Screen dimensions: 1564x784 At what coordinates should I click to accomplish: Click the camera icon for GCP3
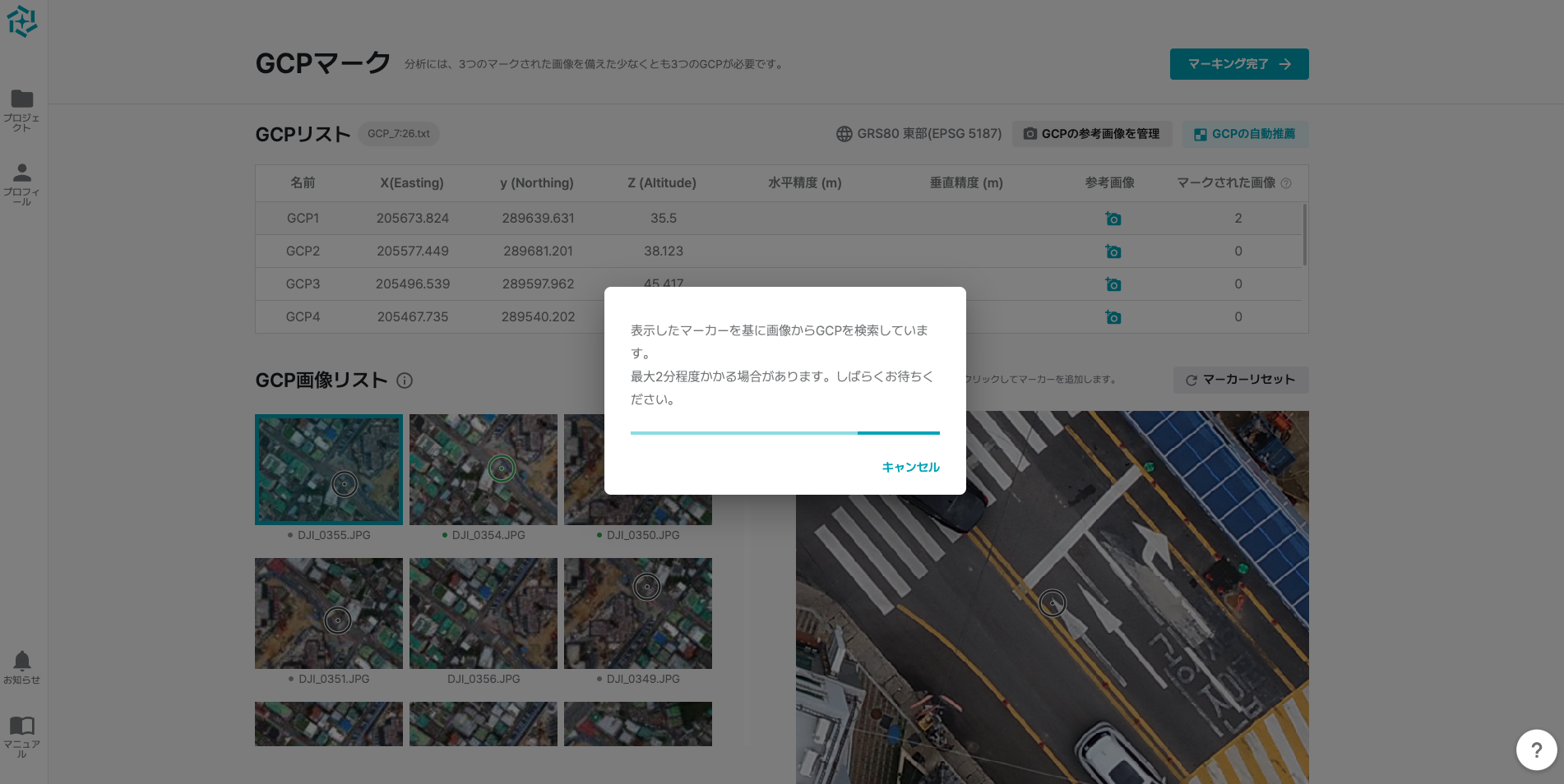pyautogui.click(x=1113, y=284)
